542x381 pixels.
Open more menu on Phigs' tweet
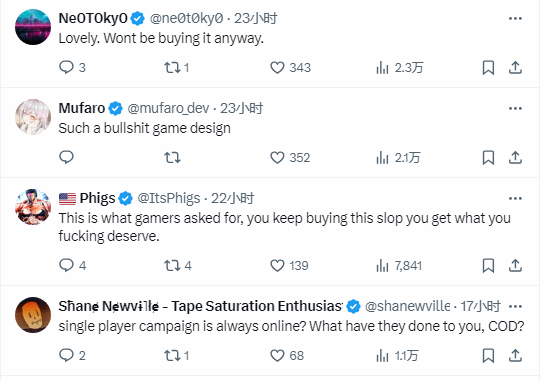point(515,198)
